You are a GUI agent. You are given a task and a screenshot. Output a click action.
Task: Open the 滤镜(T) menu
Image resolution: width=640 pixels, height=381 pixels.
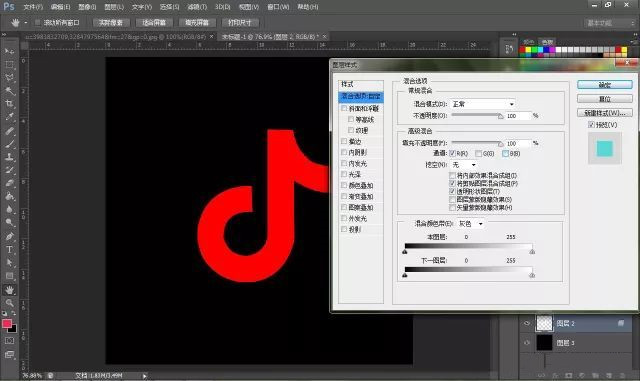click(x=197, y=7)
